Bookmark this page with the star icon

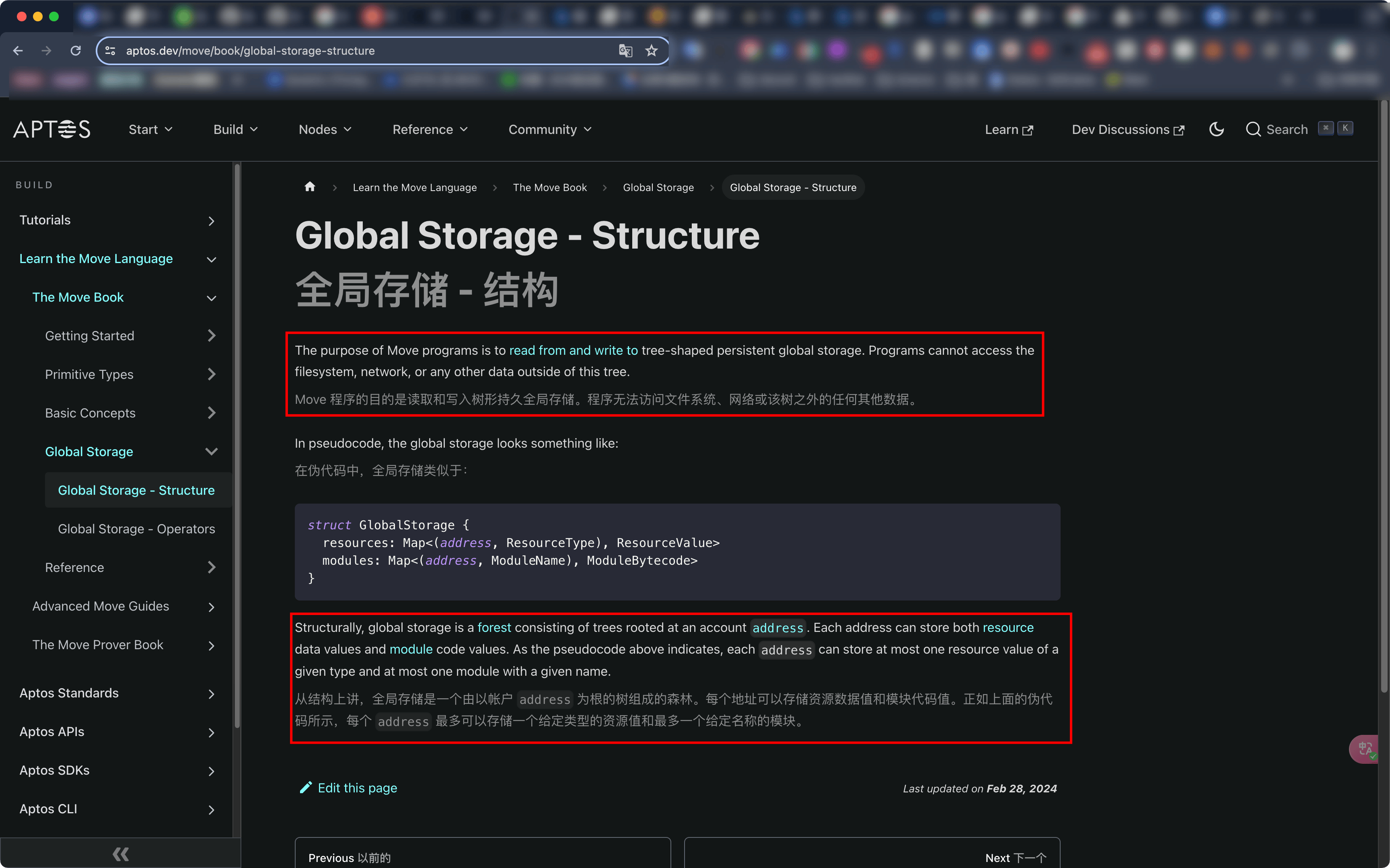click(651, 51)
